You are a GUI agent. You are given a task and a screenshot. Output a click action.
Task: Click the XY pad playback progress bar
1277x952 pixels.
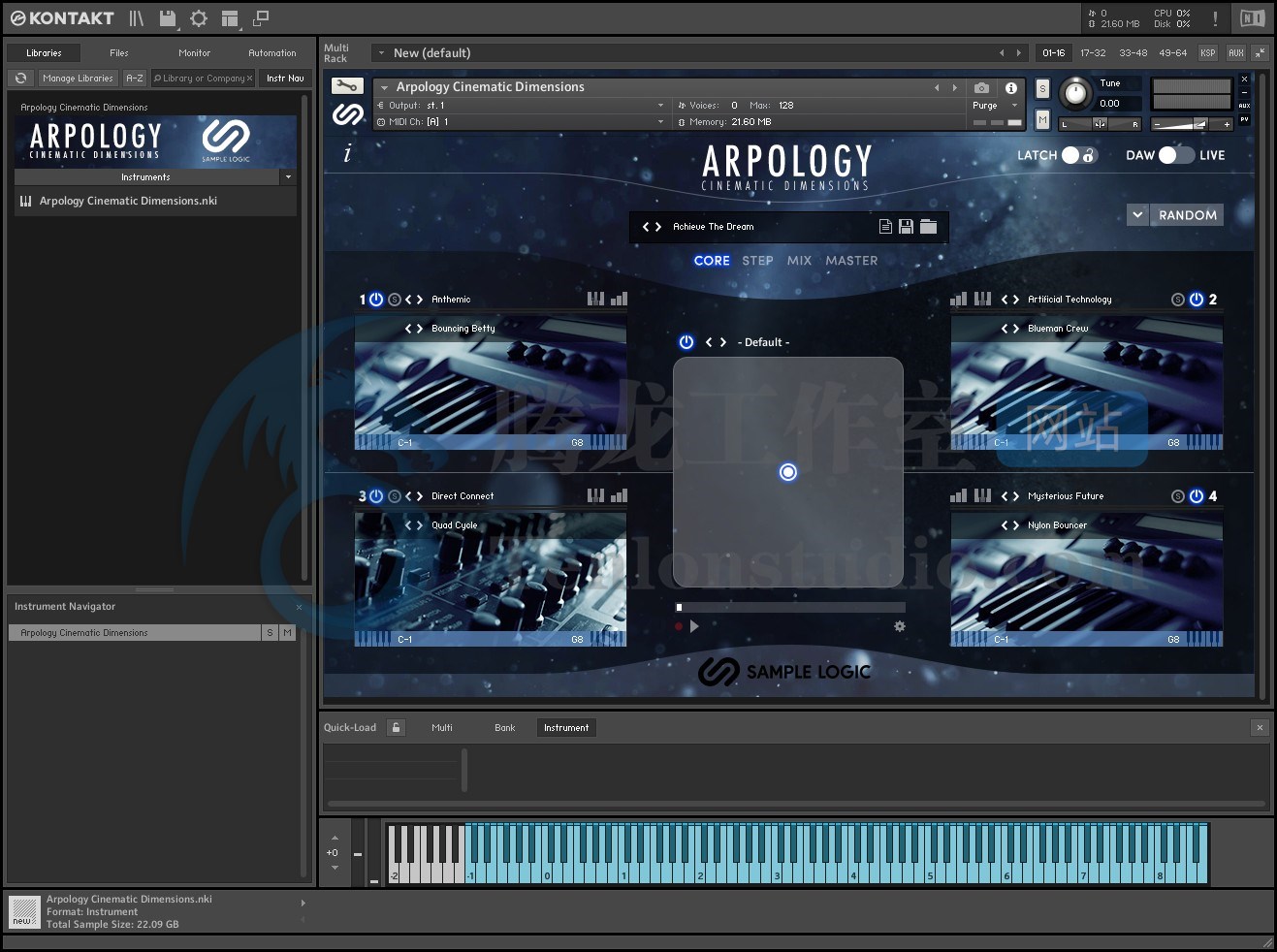click(790, 607)
